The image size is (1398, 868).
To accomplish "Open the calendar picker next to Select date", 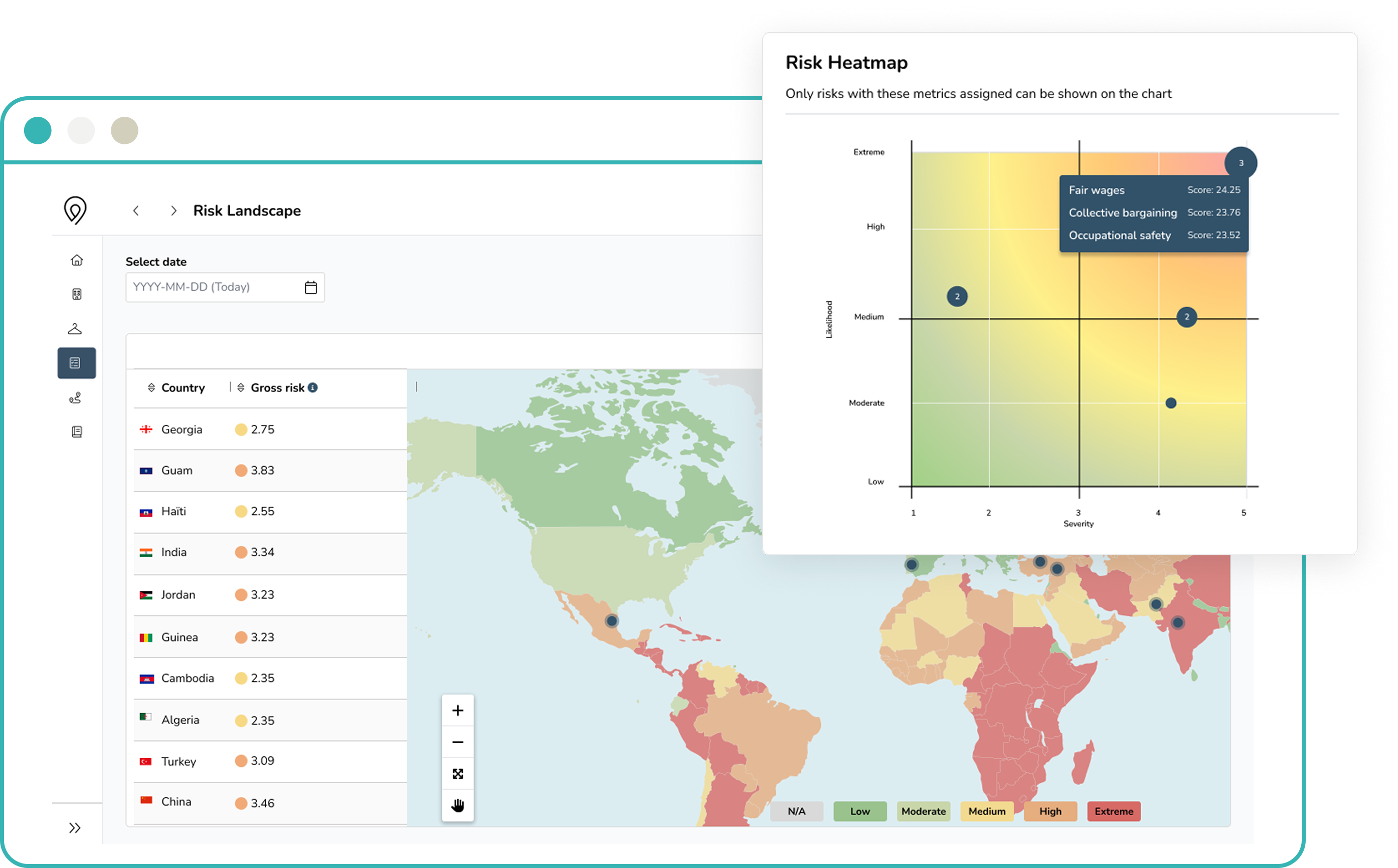I will 310,287.
